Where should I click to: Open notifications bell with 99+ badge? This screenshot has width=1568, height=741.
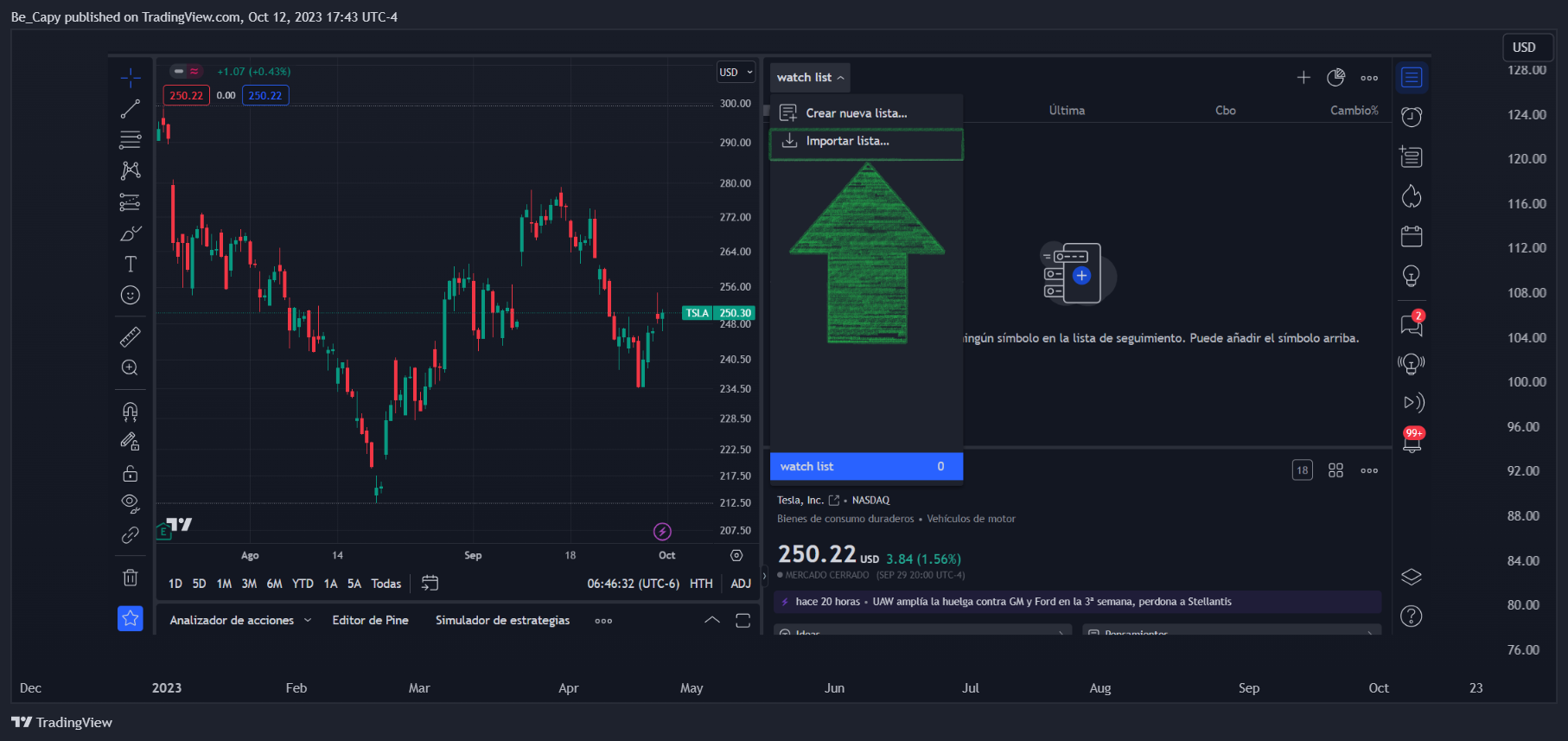point(1412,441)
